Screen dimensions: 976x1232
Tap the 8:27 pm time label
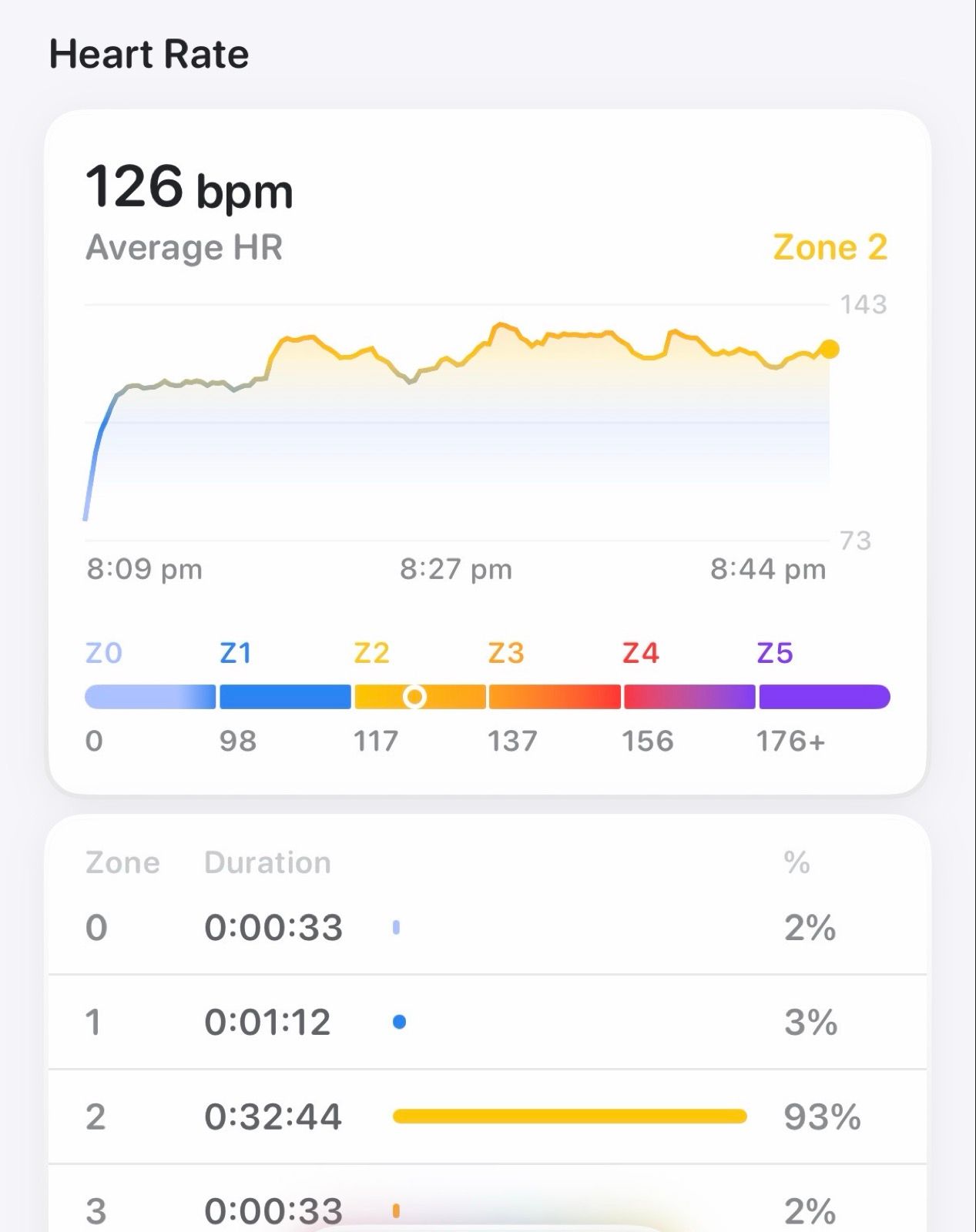coord(455,570)
